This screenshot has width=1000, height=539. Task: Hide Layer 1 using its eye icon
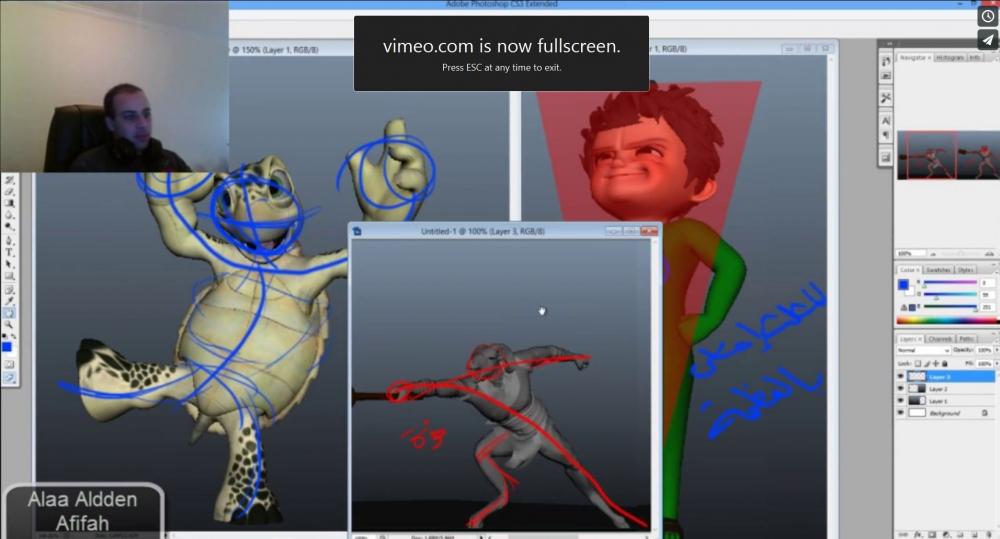click(901, 401)
